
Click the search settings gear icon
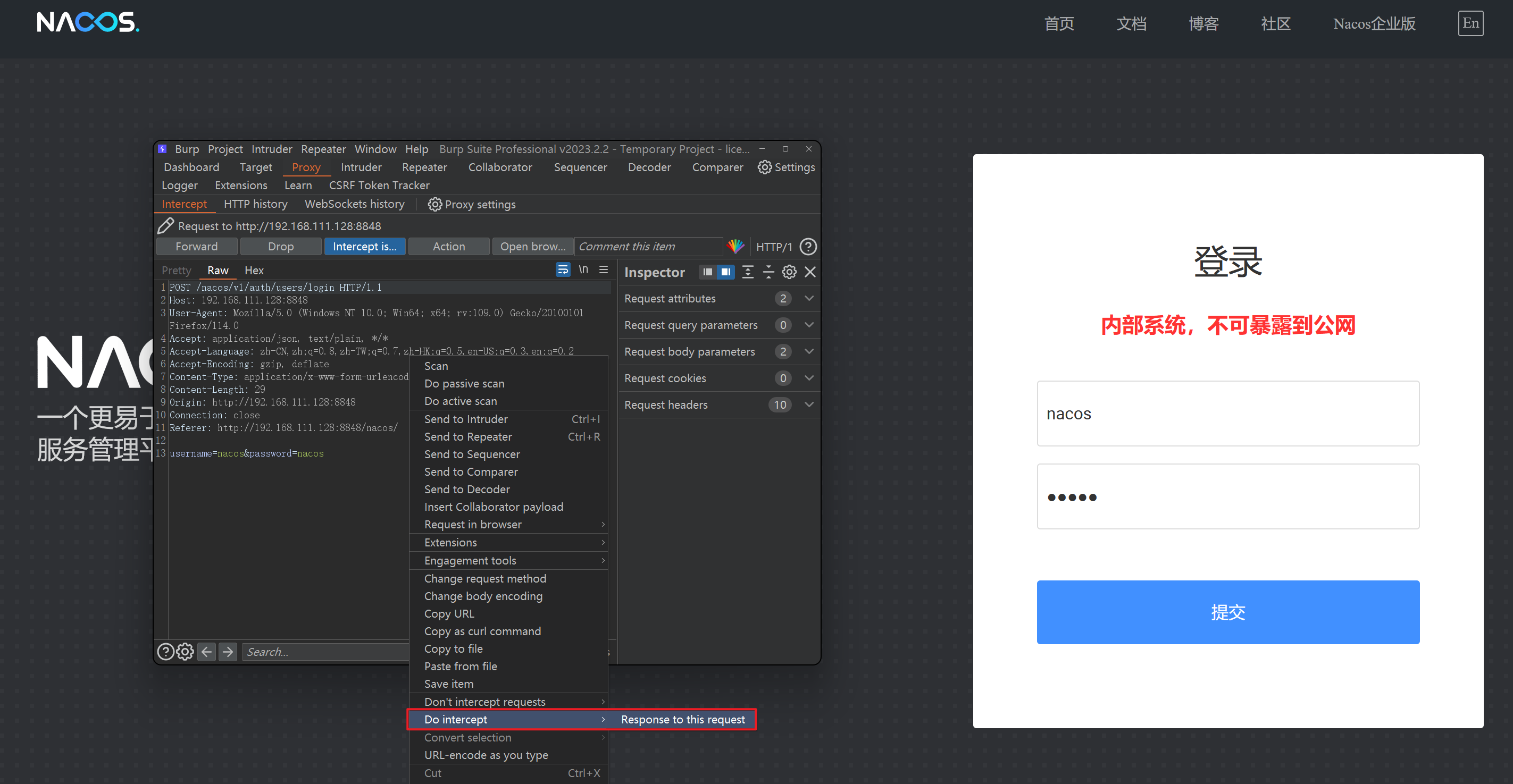click(185, 652)
